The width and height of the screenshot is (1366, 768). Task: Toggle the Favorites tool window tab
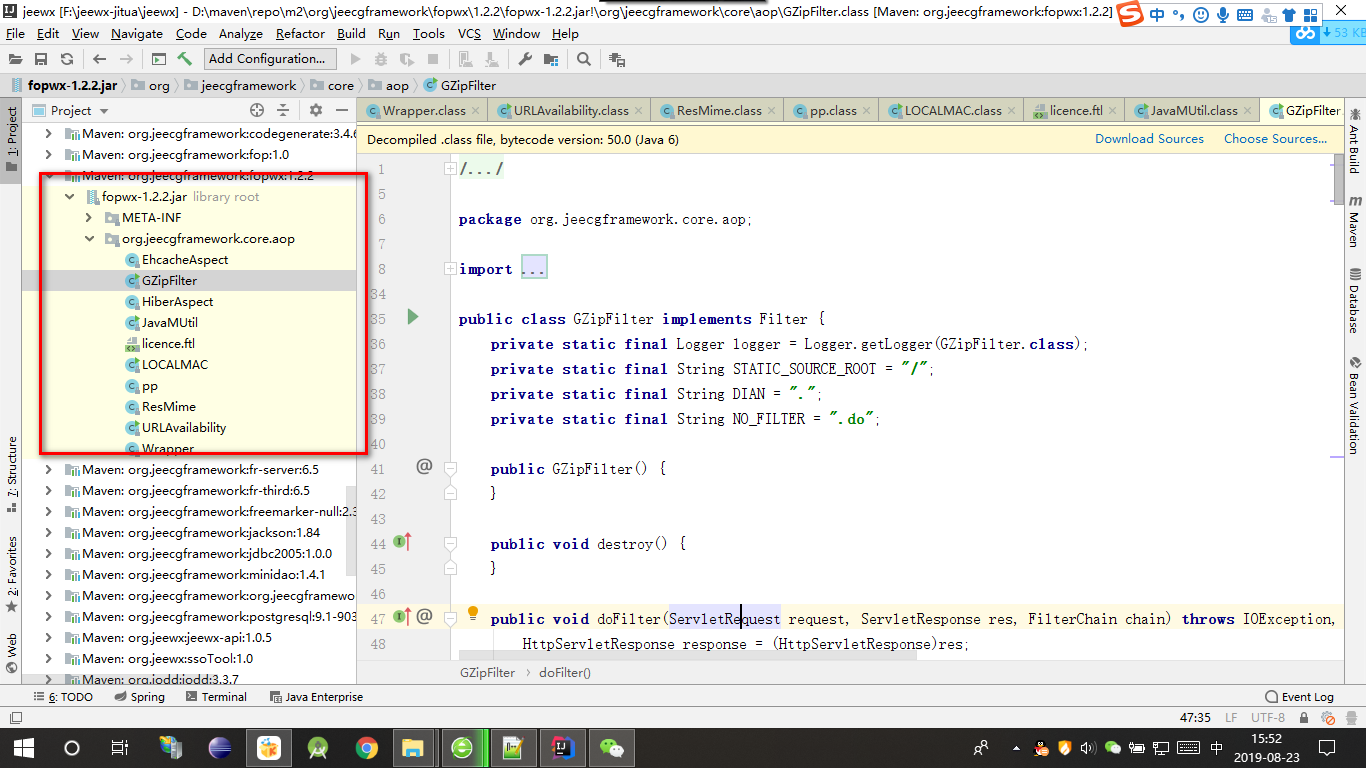coord(12,574)
